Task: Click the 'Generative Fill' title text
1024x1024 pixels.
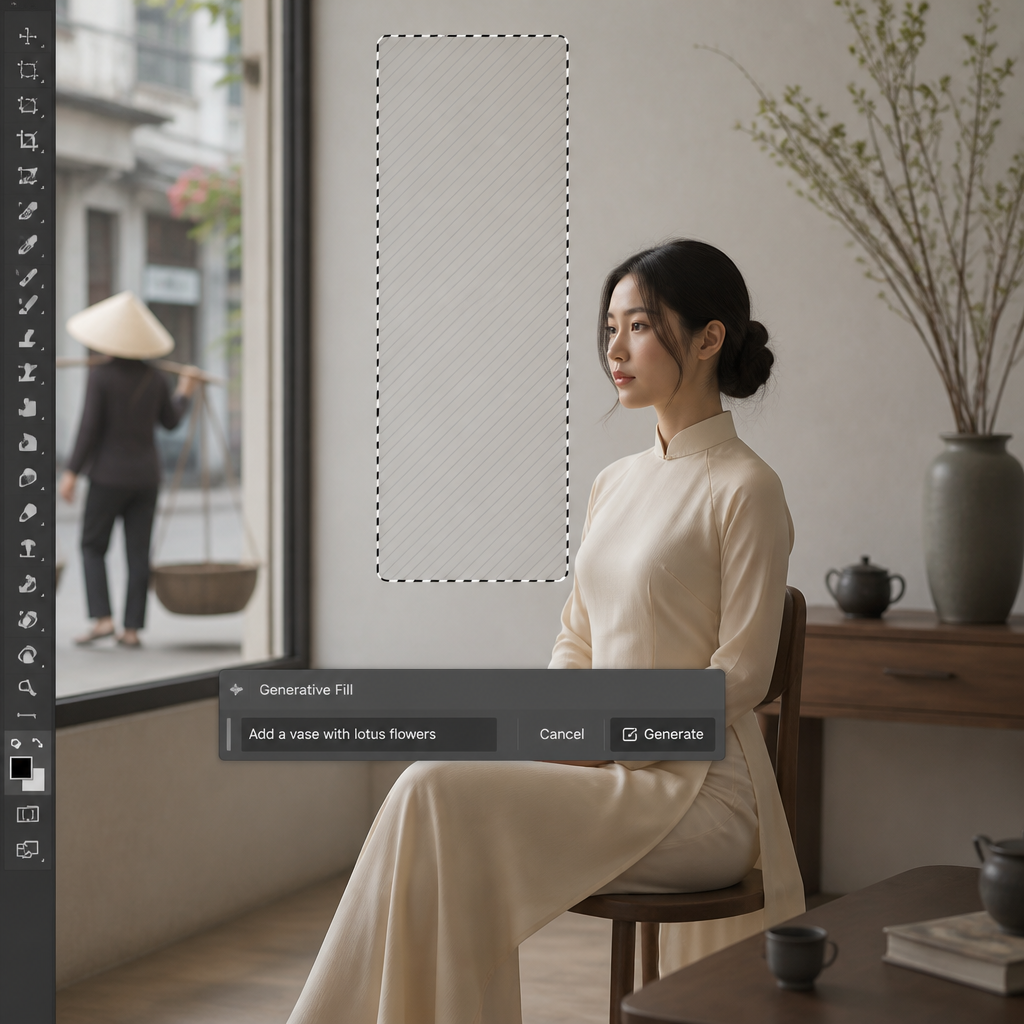Action: (x=306, y=690)
